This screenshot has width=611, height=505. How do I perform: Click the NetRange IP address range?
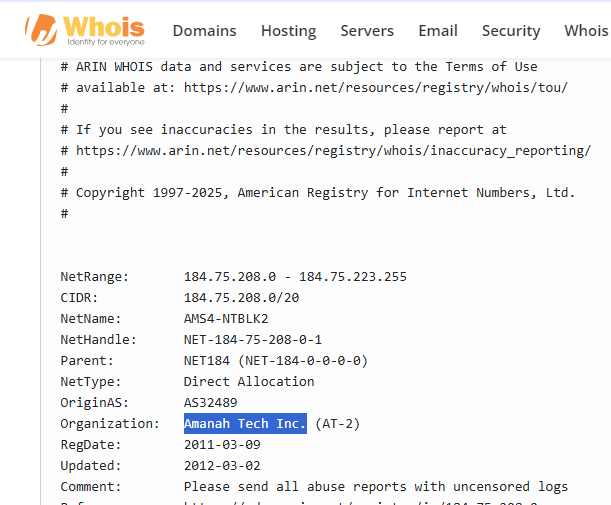[x=295, y=277]
